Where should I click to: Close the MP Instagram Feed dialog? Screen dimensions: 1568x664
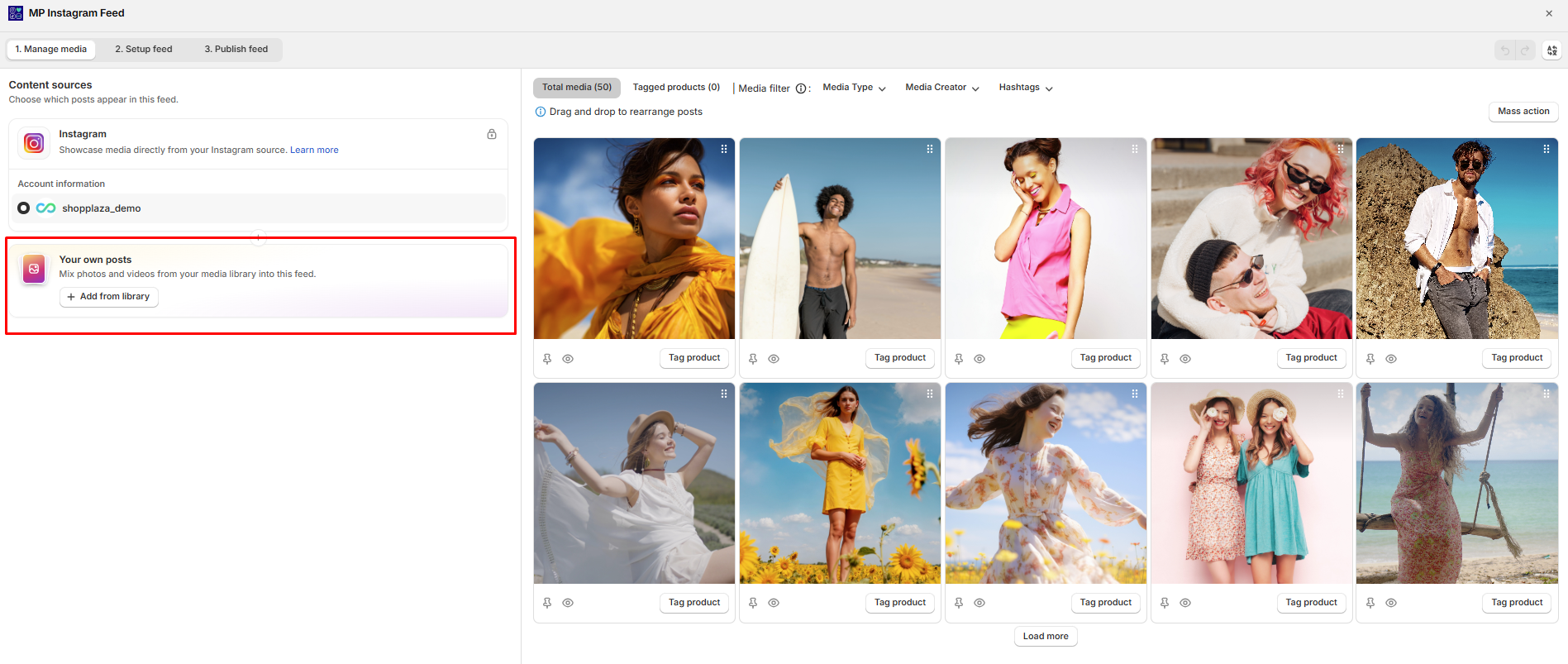1549,13
